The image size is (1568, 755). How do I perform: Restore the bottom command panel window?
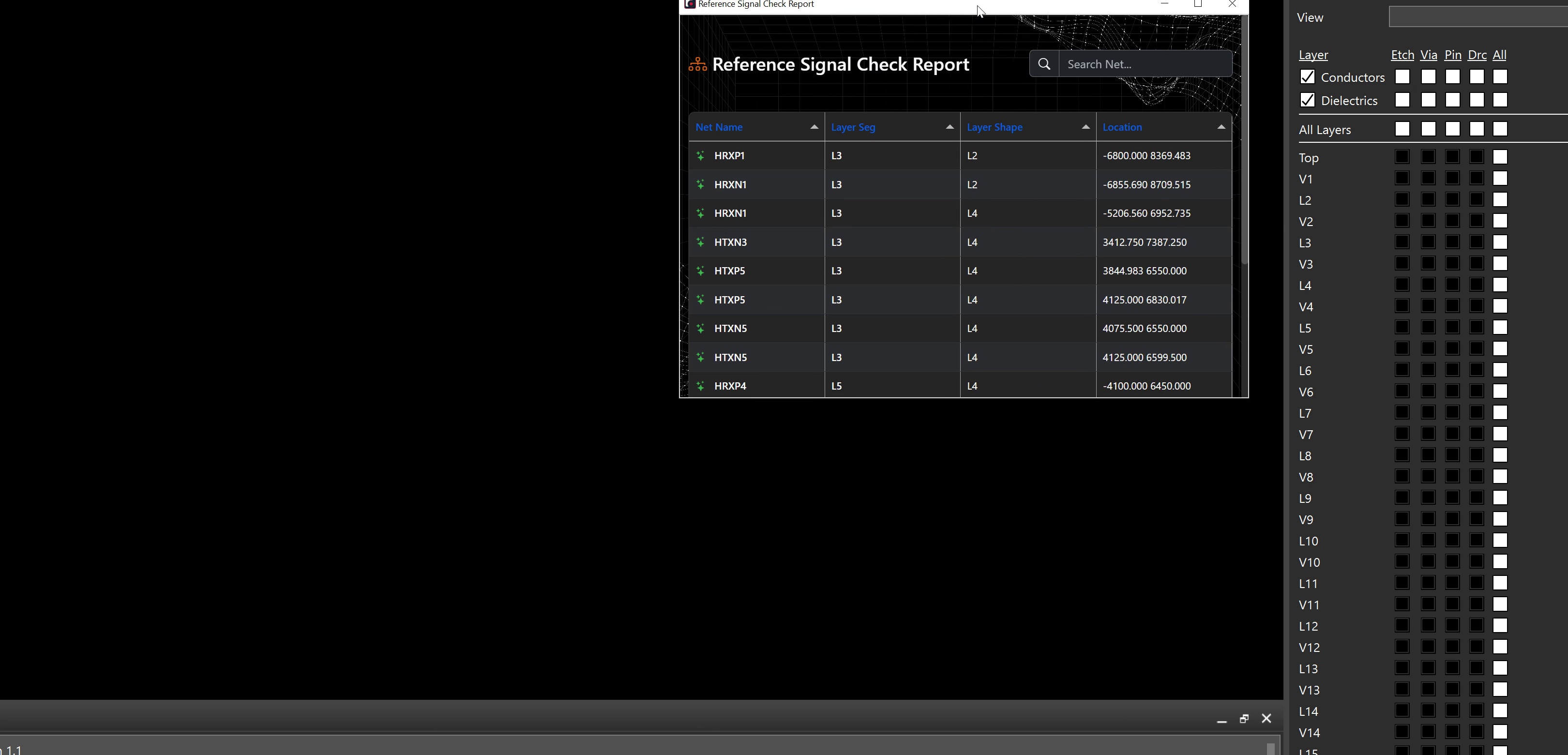[1244, 719]
